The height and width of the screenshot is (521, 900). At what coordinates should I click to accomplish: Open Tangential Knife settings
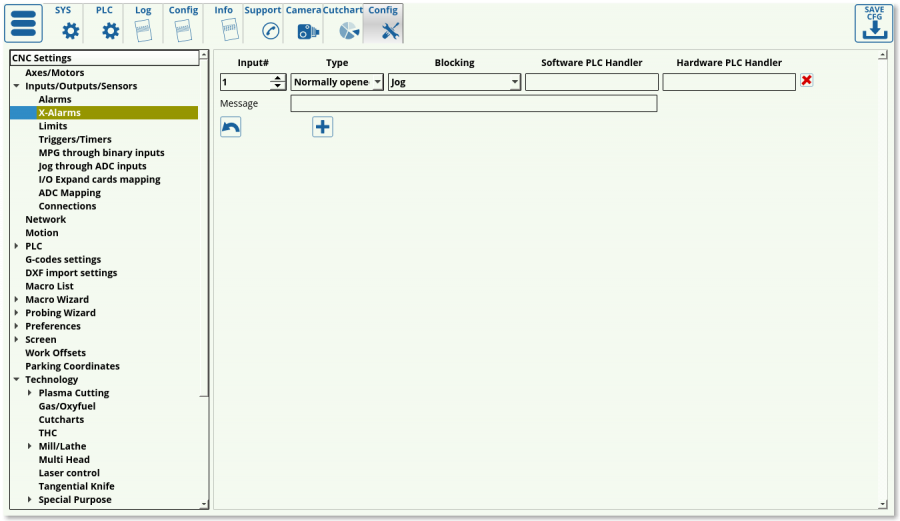click(76, 486)
